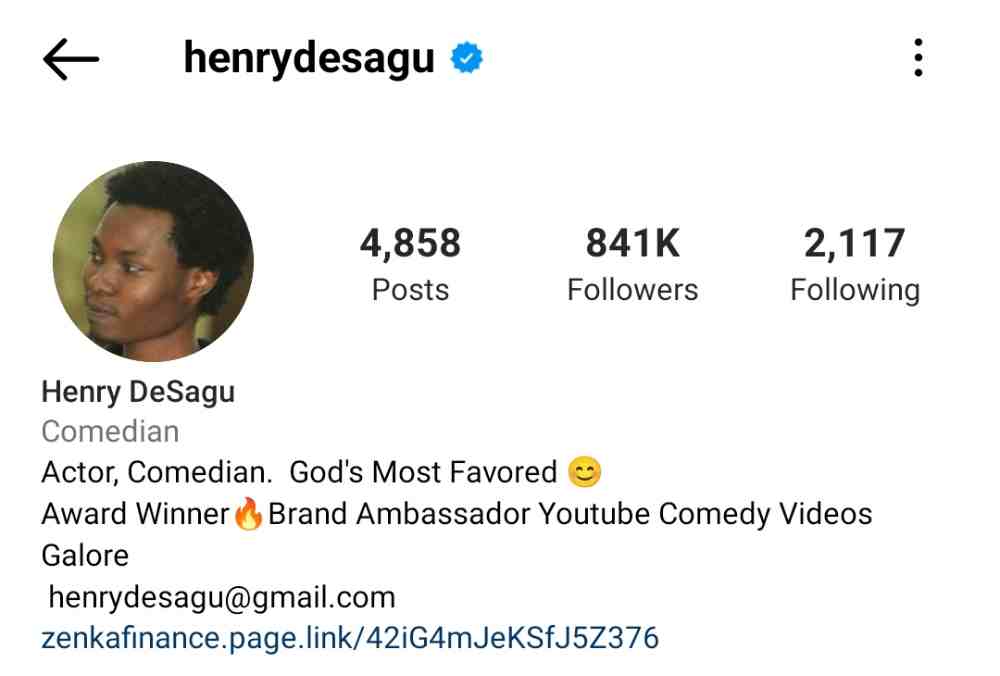Go back using the left arrow
This screenshot has width=1000, height=676.
pyautogui.click(x=71, y=59)
